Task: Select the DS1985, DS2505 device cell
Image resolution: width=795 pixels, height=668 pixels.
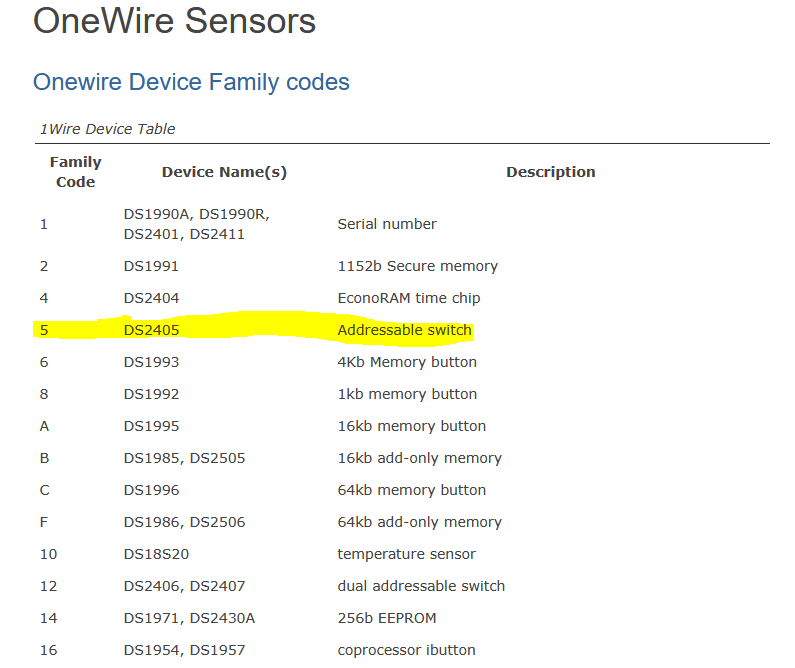Action: coord(184,458)
